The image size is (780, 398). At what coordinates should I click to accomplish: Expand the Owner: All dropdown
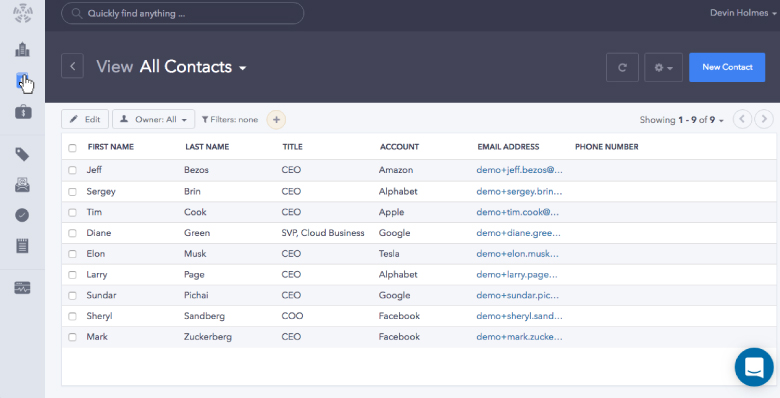coord(154,119)
